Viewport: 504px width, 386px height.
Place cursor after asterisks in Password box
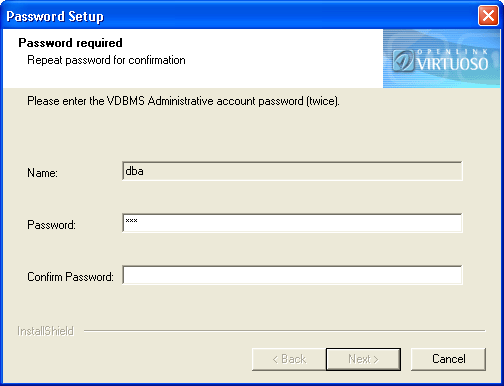pyautogui.click(x=139, y=221)
